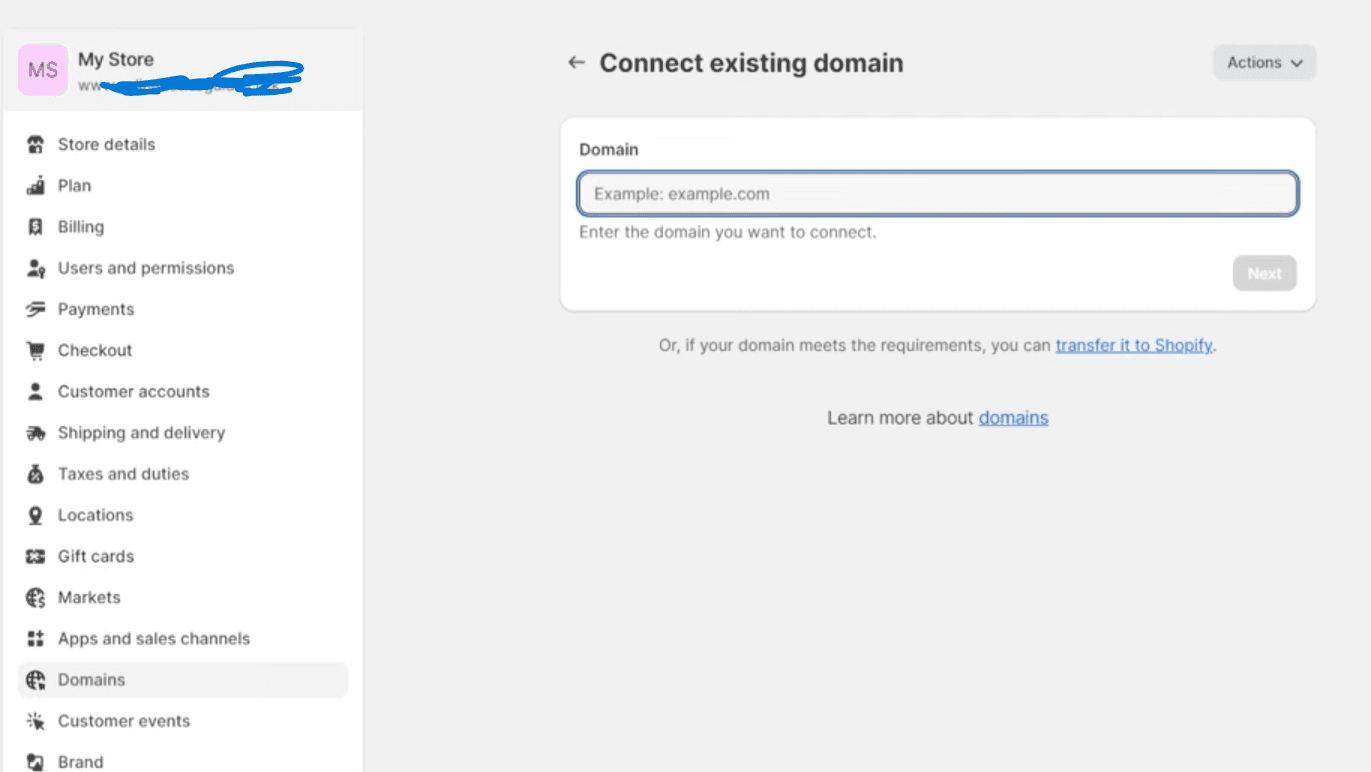Click the Billing invoice icon
This screenshot has height=772, width=1371.
click(x=35, y=226)
